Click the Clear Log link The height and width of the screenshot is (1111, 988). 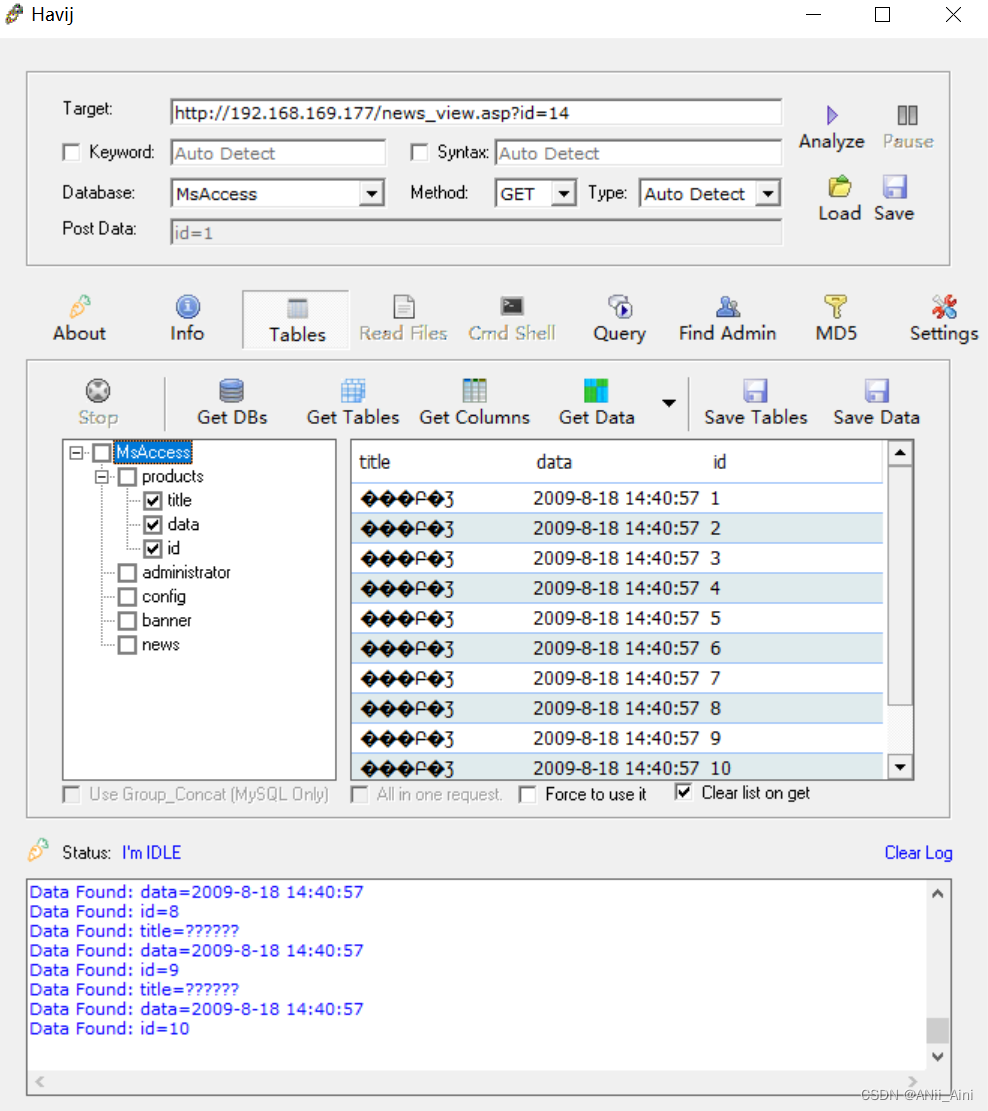click(918, 852)
